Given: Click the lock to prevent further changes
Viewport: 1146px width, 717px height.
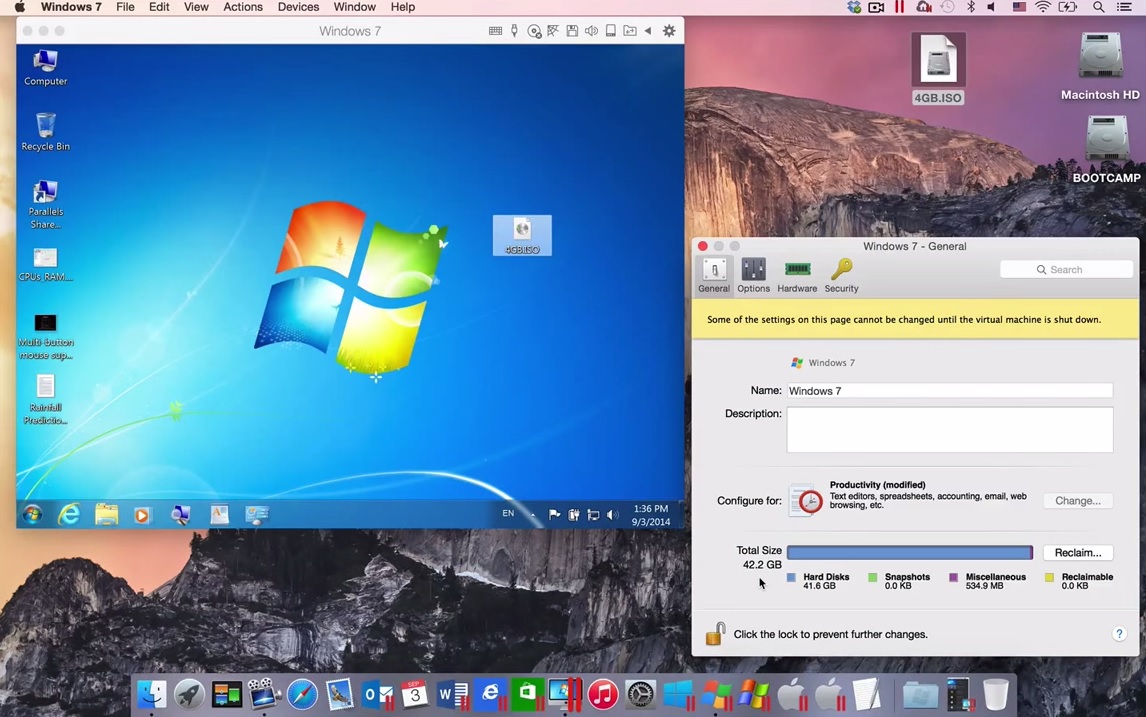Looking at the screenshot, I should tap(716, 633).
